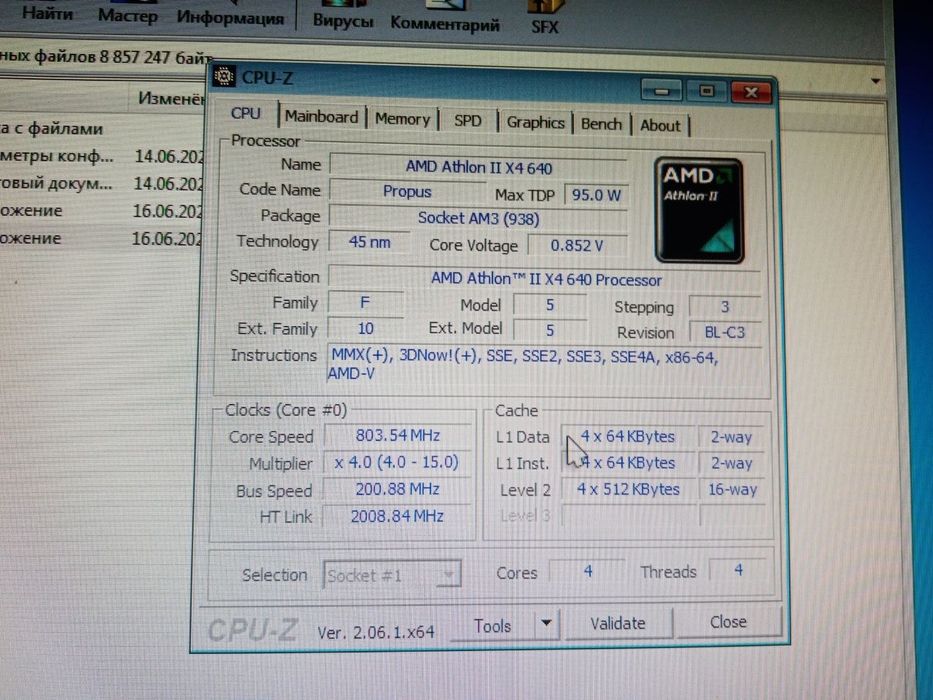Click the L1 Data '4 x 64 KBytes' value
This screenshot has width=933, height=700.
tap(628, 436)
